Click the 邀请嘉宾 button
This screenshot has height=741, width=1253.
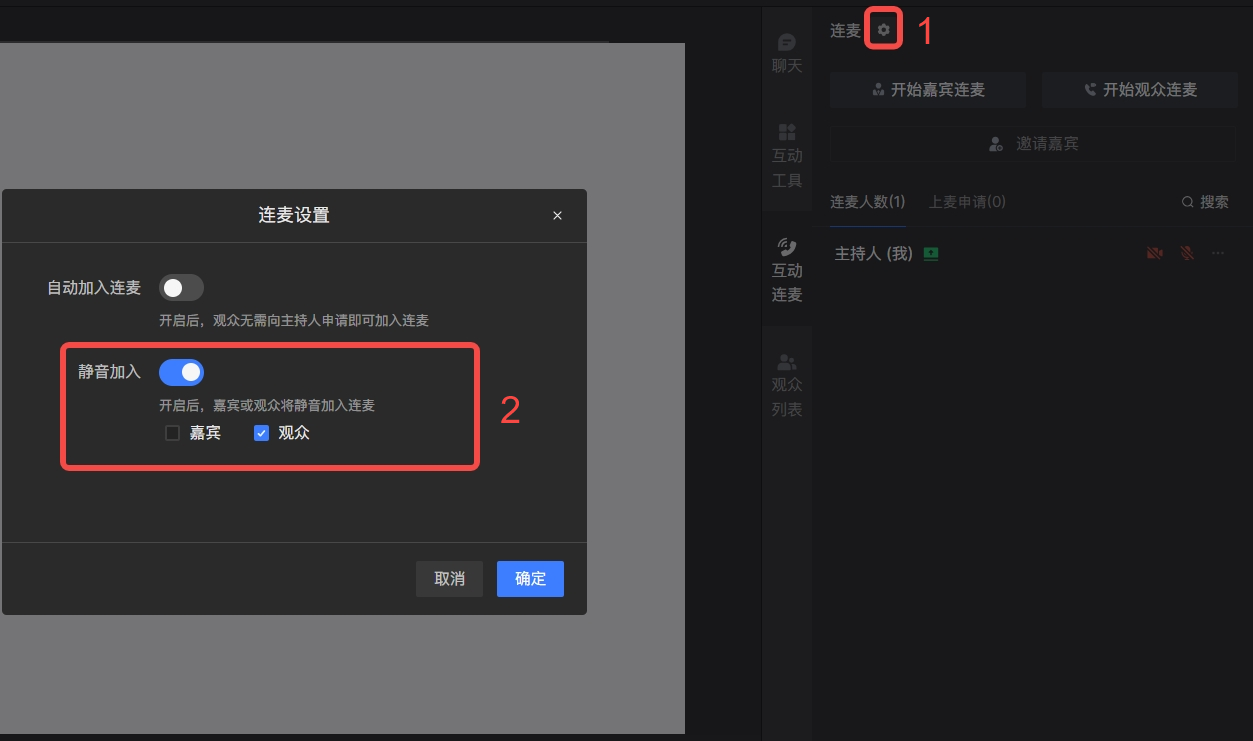(x=1034, y=144)
